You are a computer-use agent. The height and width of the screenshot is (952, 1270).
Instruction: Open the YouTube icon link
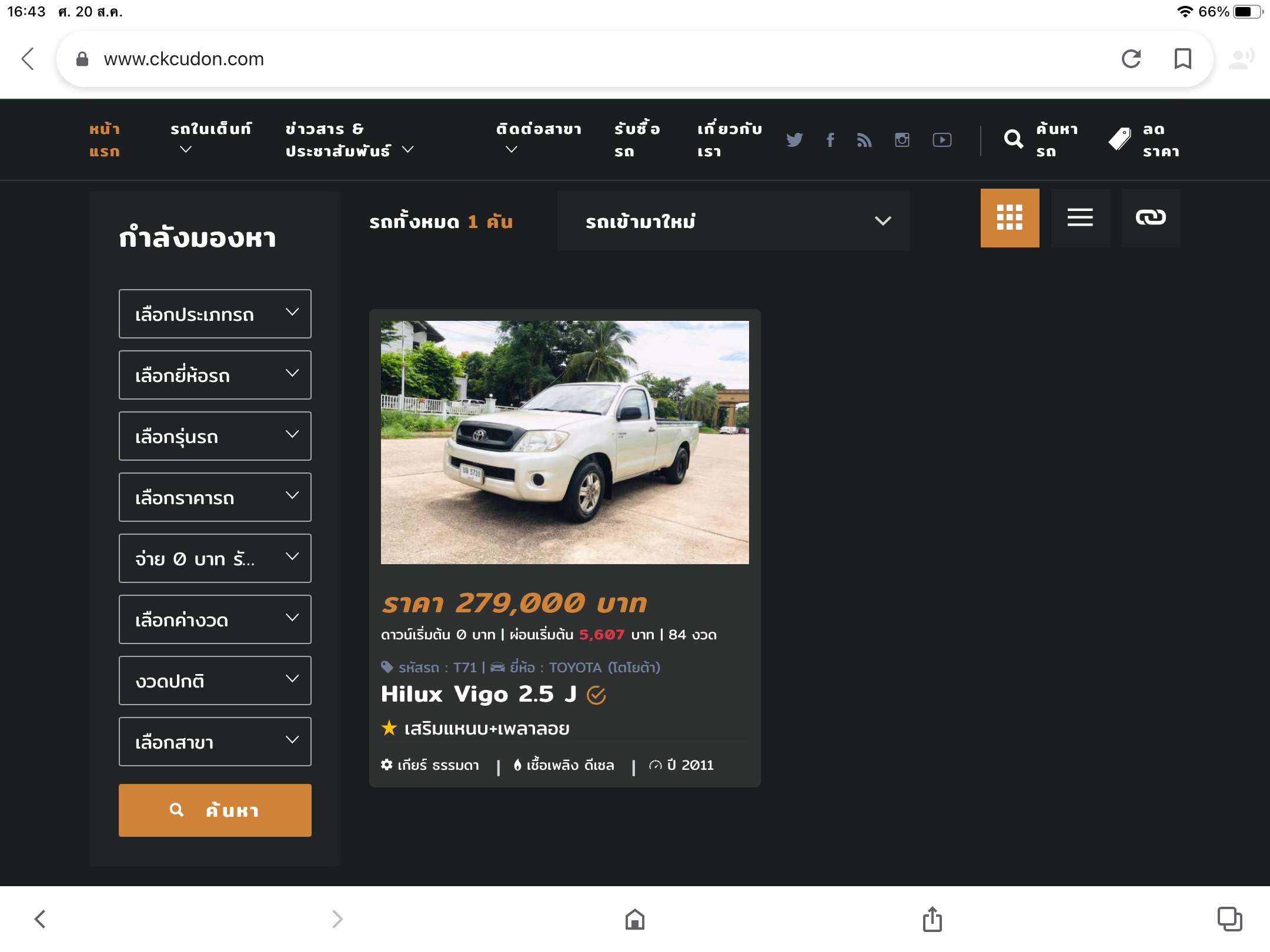942,140
